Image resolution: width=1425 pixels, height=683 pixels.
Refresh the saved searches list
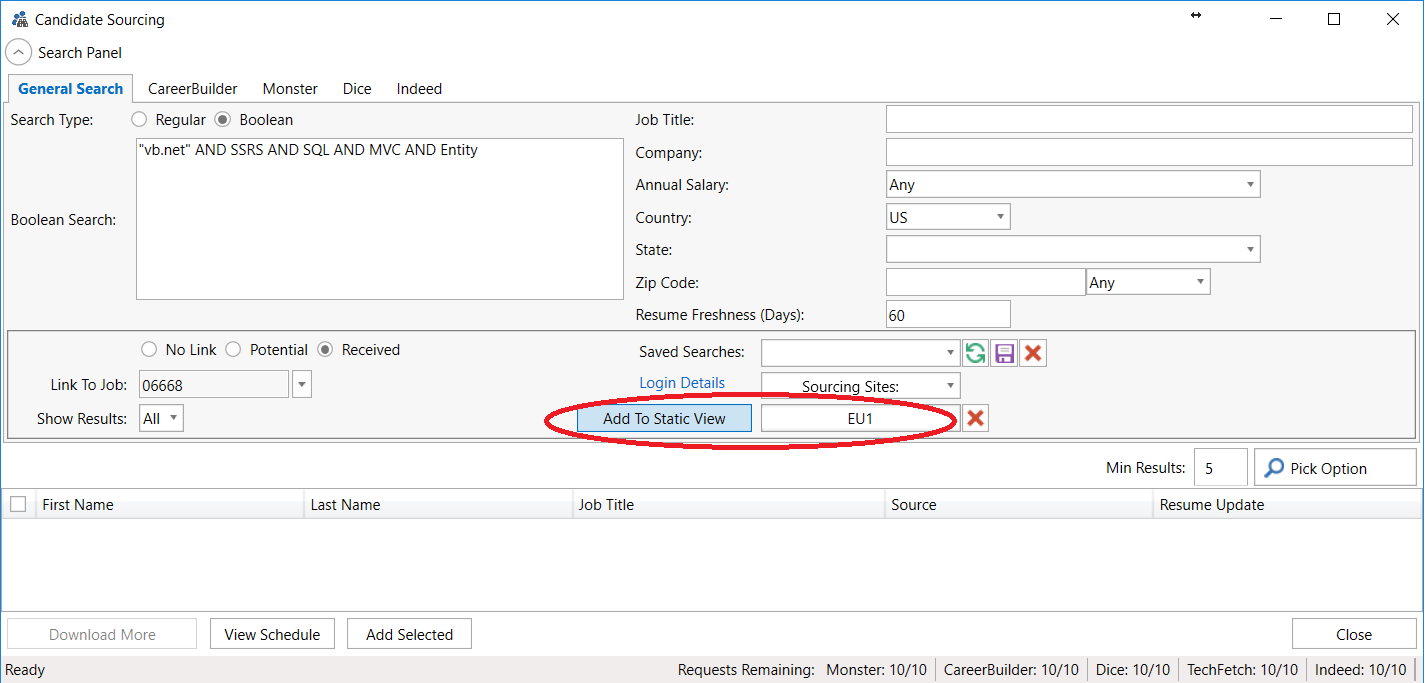pos(975,353)
